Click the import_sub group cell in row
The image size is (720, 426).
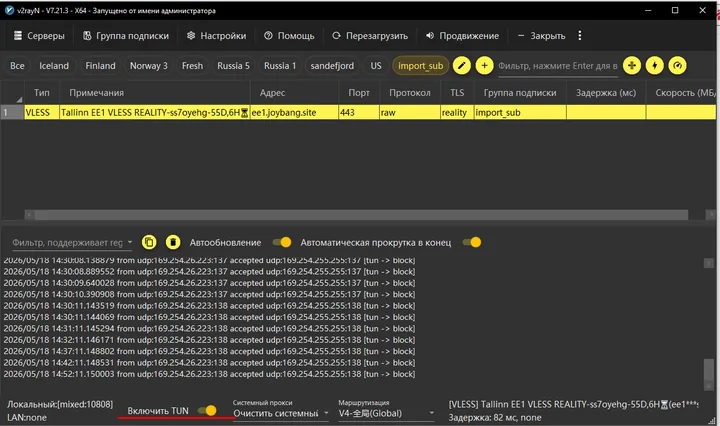[x=520, y=112]
